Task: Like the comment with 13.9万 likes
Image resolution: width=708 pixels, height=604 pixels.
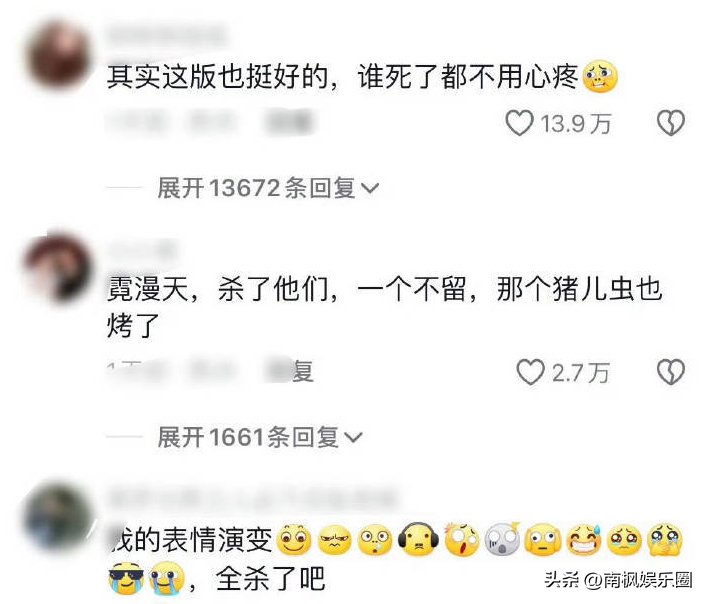Action: click(519, 123)
